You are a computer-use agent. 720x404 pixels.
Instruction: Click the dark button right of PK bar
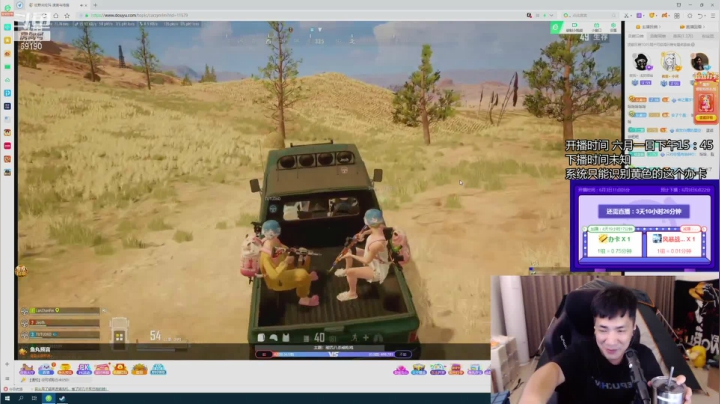click(x=403, y=354)
